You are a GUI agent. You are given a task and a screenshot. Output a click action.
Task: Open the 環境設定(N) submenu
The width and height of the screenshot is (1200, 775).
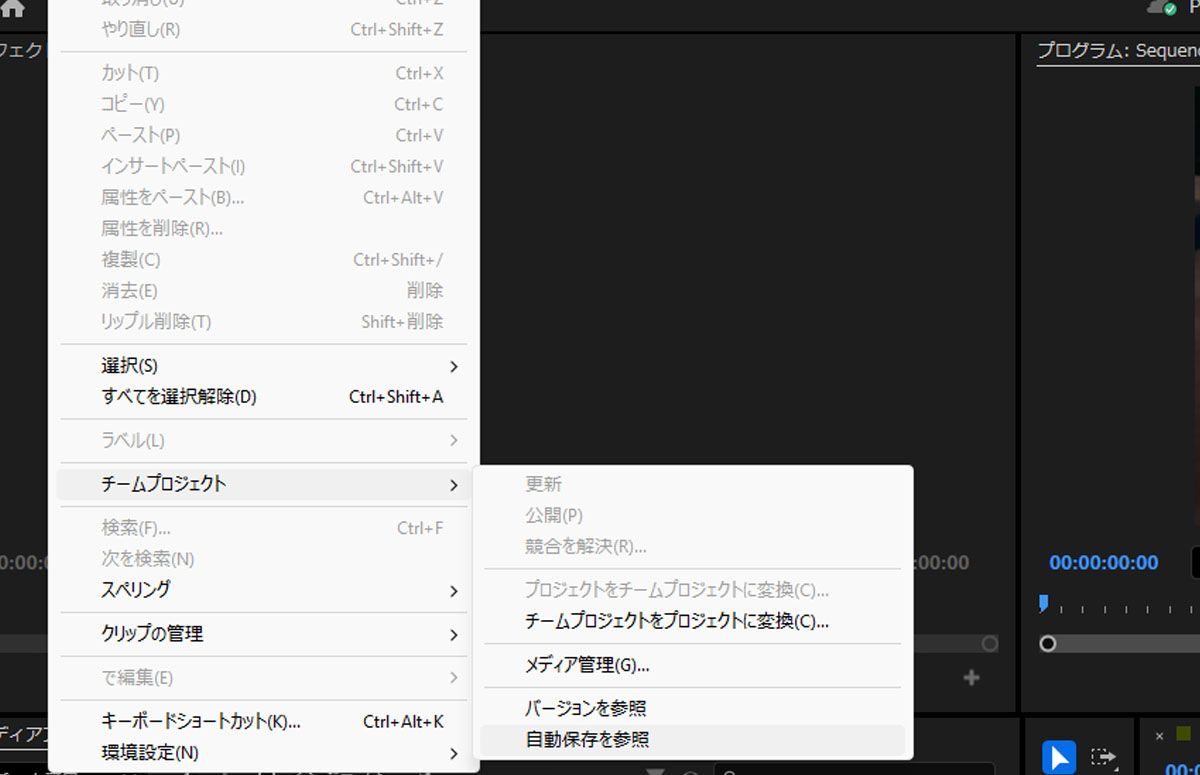click(264, 753)
